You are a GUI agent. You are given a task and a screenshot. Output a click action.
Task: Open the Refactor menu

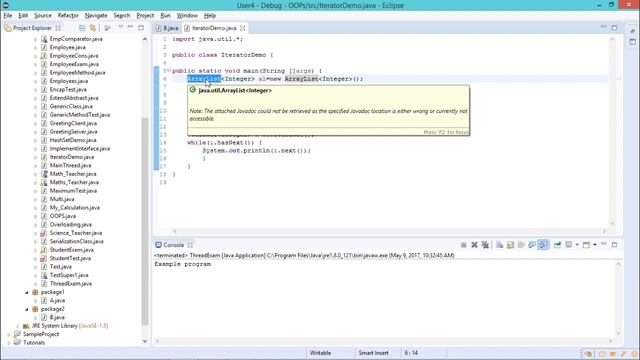(68, 16)
